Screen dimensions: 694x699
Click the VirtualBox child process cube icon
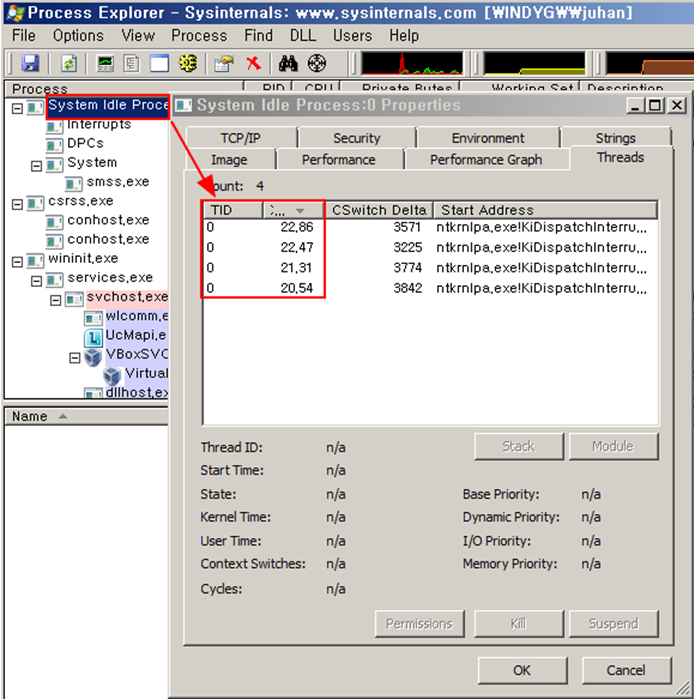click(112, 376)
